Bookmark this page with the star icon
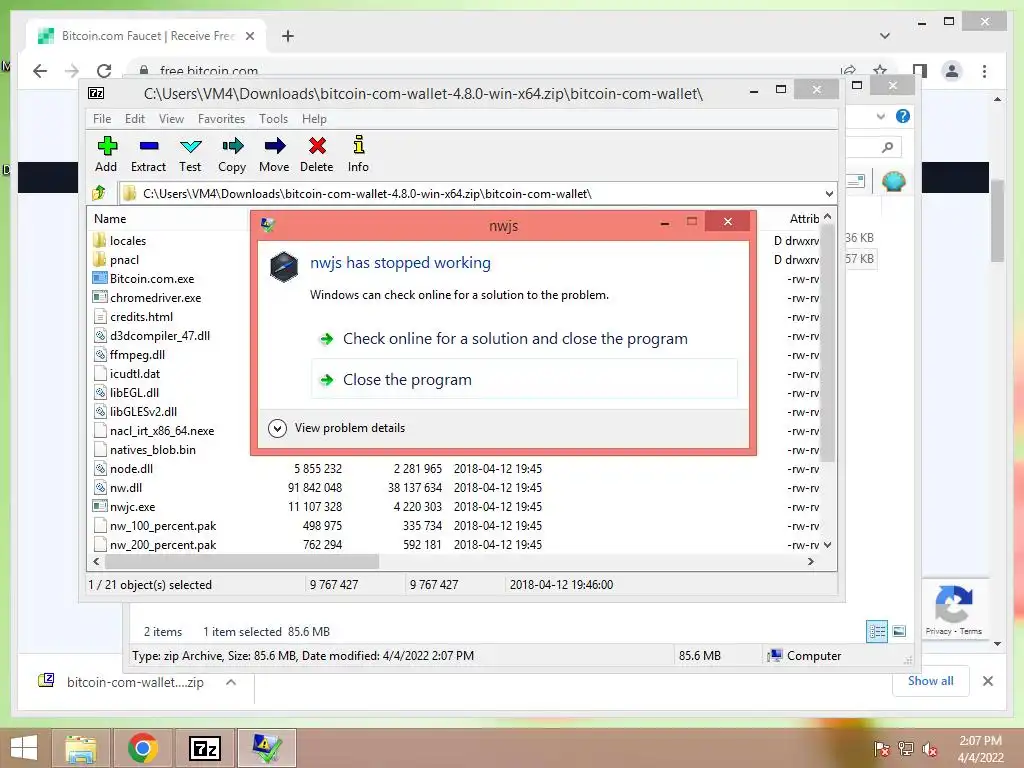 click(880, 70)
